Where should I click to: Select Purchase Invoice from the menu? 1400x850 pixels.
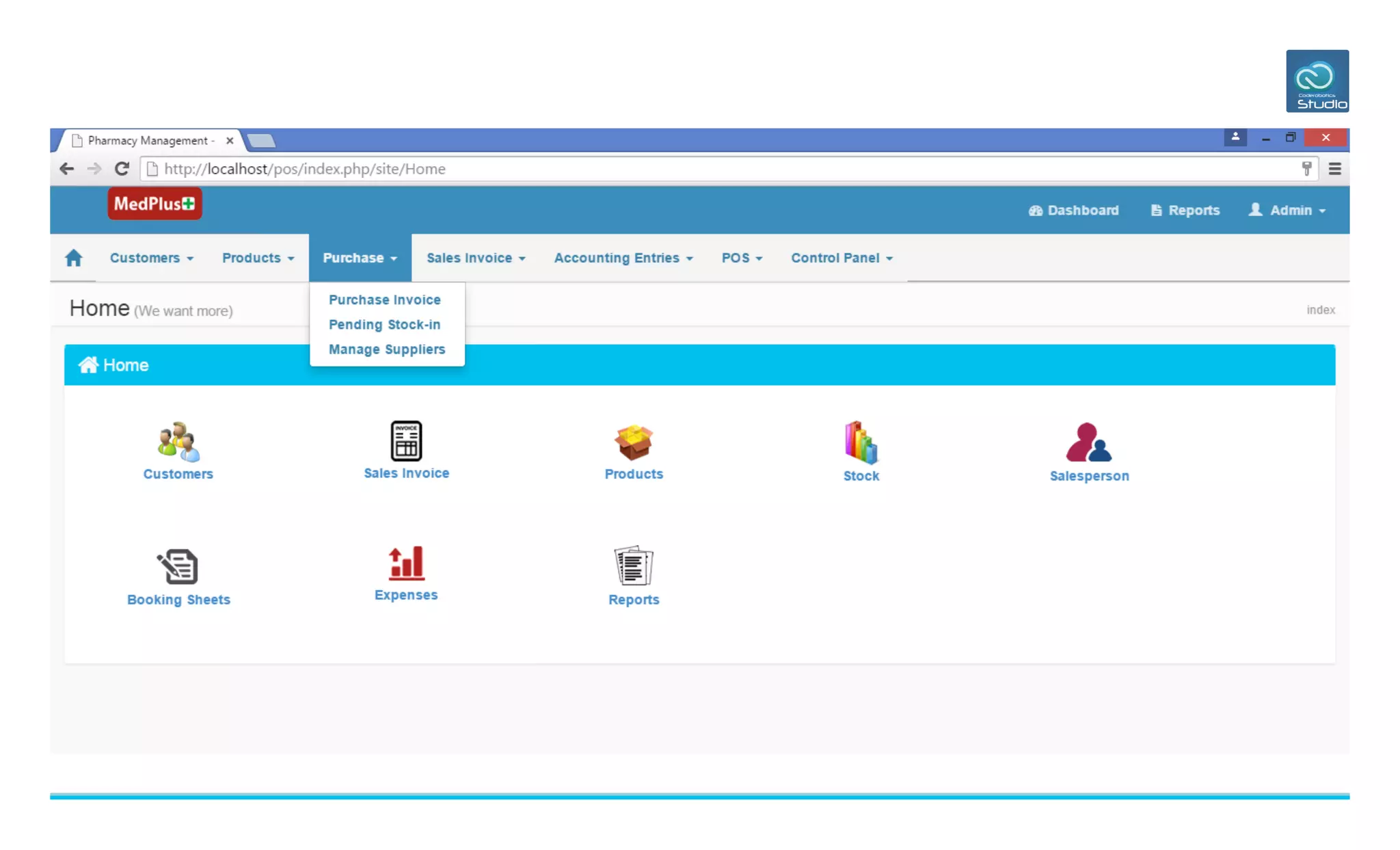(384, 300)
